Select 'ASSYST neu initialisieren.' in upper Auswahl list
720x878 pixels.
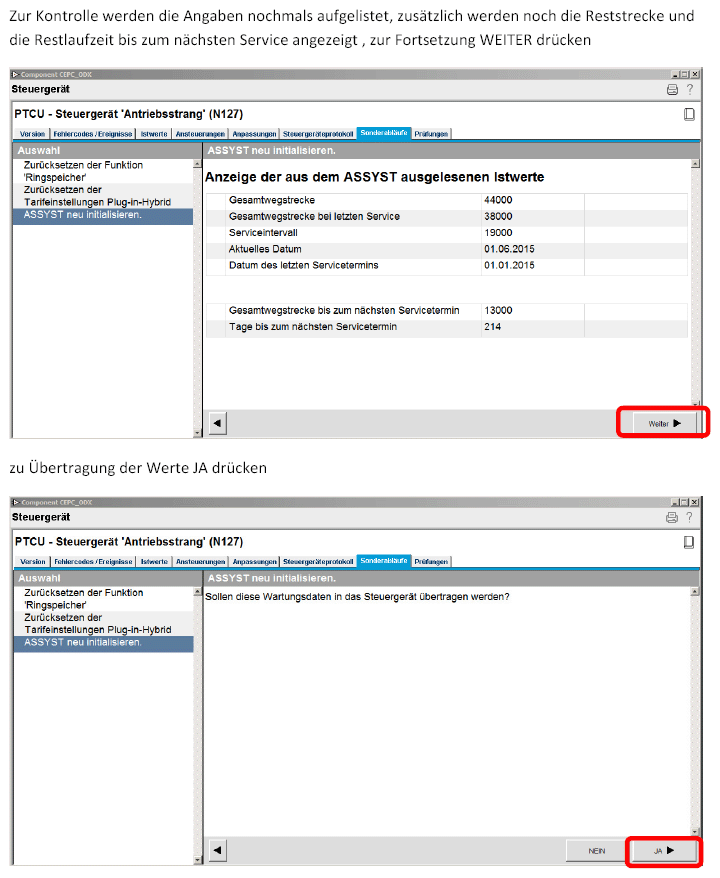103,216
